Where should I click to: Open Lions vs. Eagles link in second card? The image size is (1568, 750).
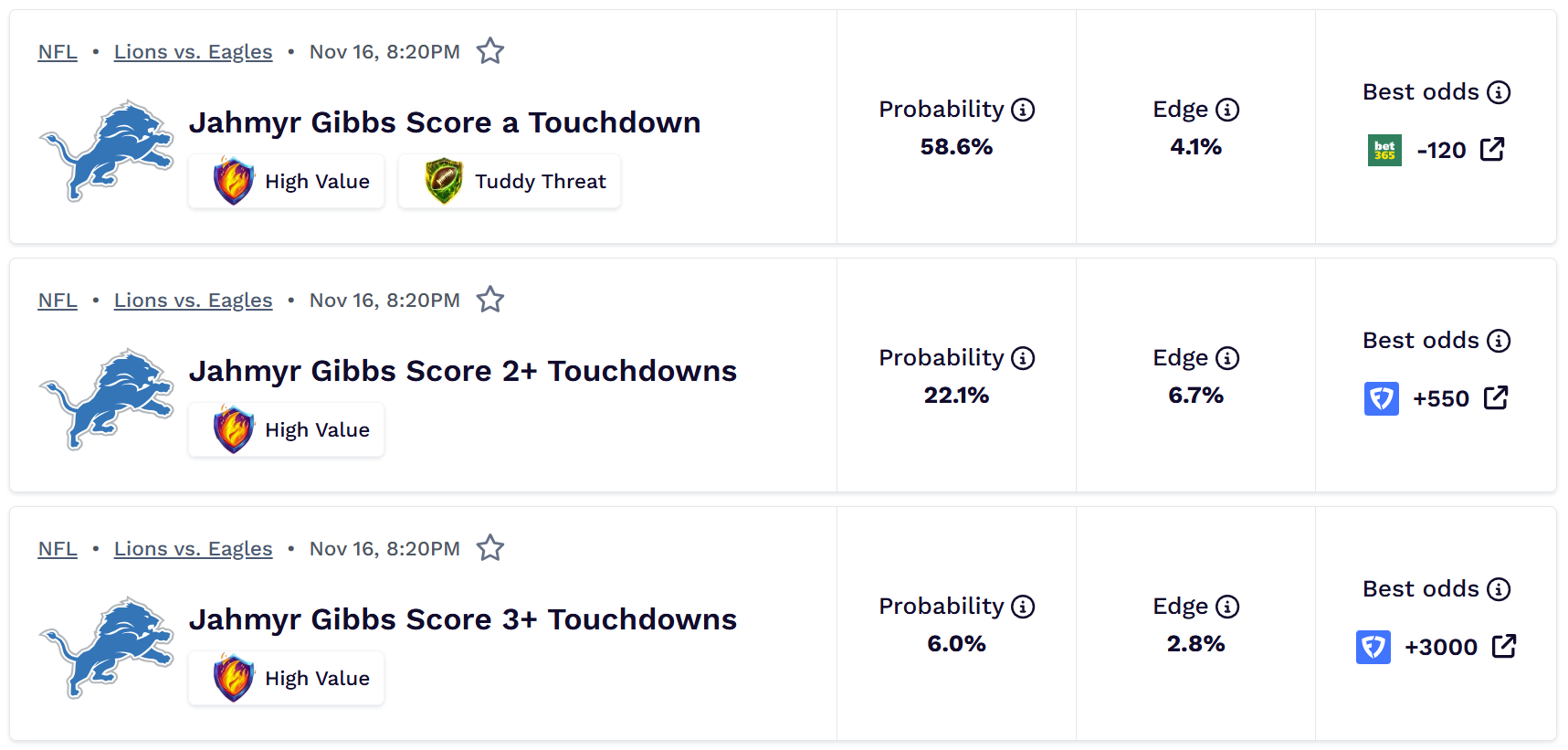click(x=193, y=301)
